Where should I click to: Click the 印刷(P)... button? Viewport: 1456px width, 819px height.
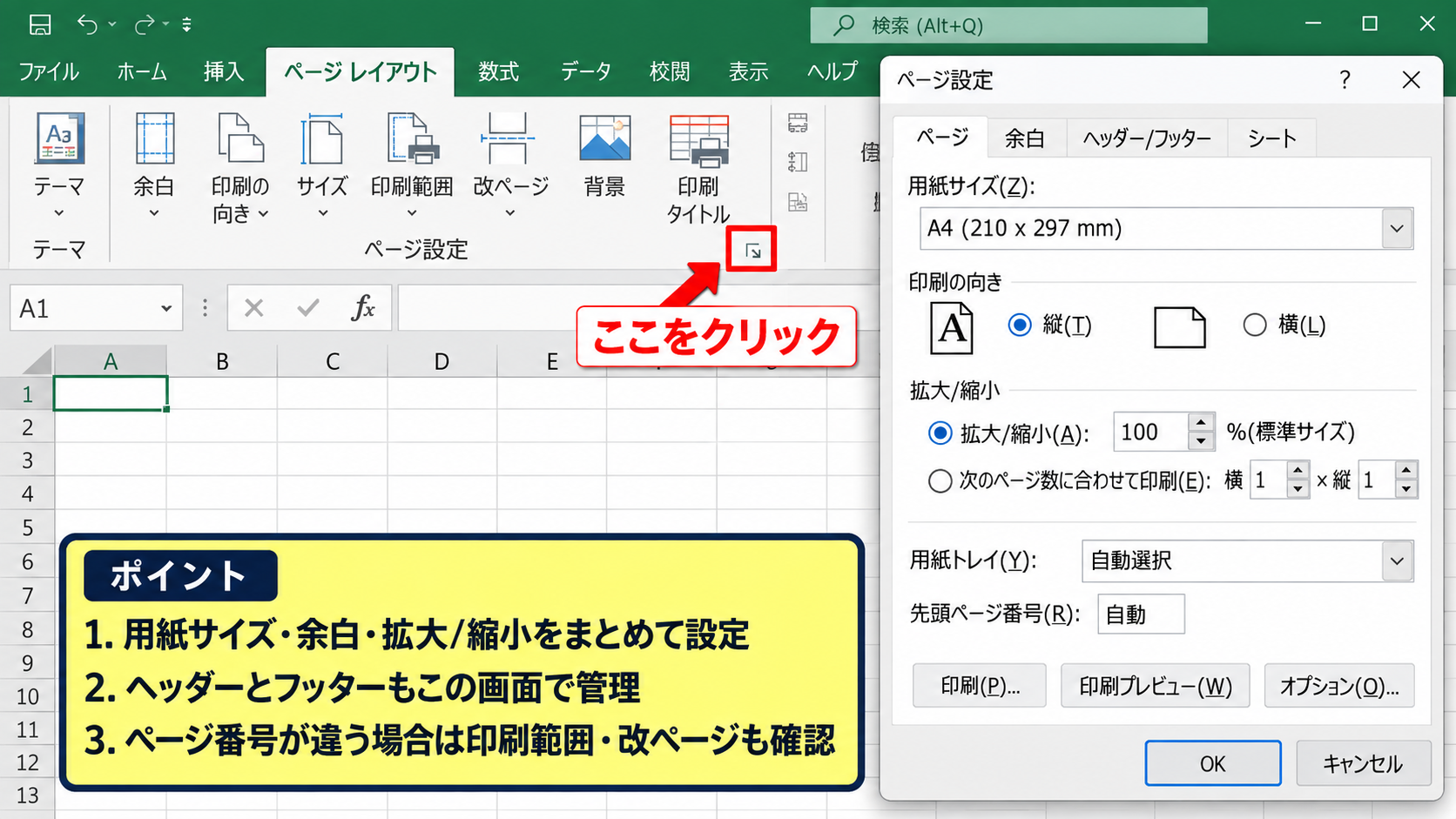(x=980, y=686)
